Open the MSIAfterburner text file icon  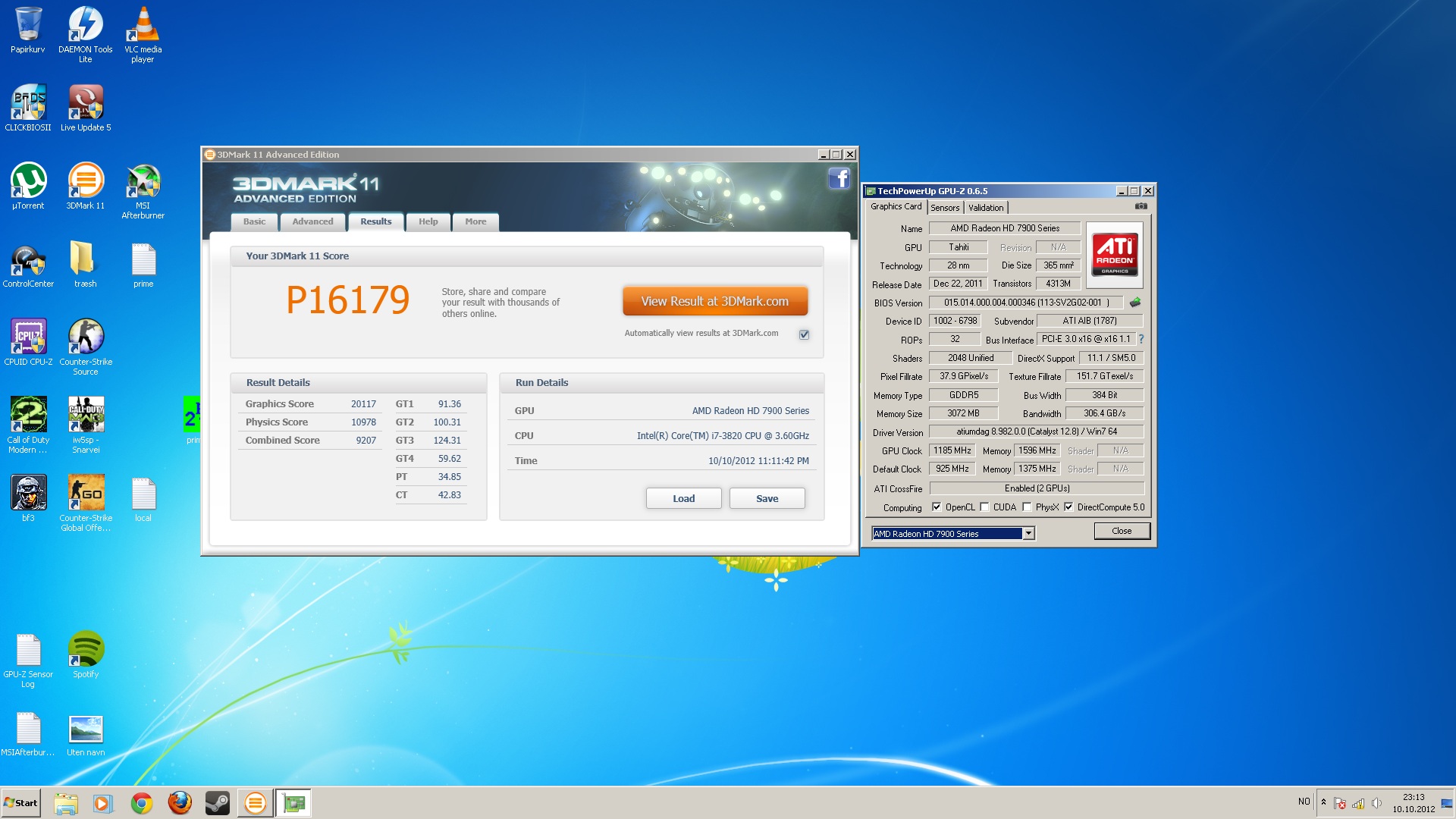[28, 733]
